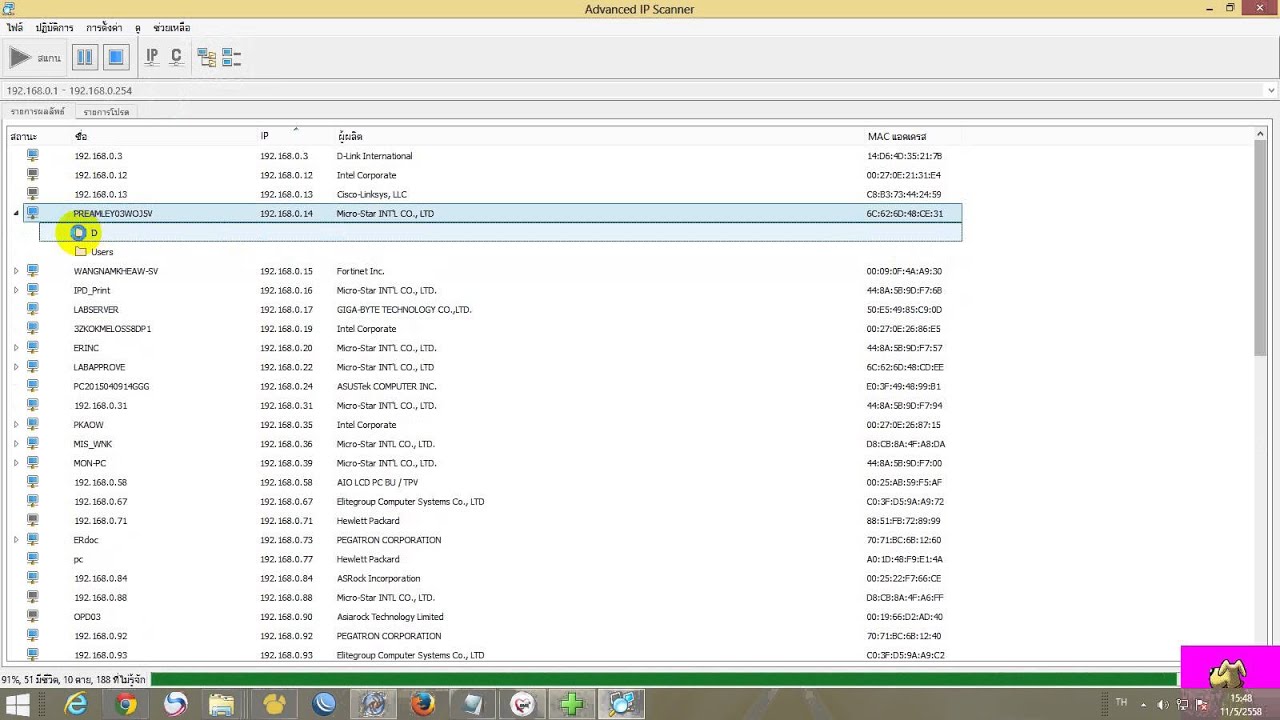The width and height of the screenshot is (1280, 720).
Task: Click the device icon next to 192.168.0.71
Action: click(x=32, y=521)
